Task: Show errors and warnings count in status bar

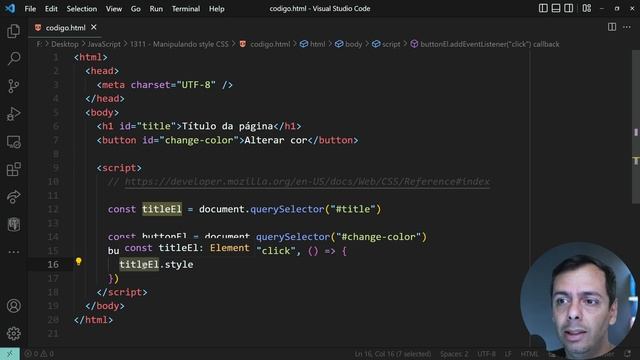Action: [39, 354]
